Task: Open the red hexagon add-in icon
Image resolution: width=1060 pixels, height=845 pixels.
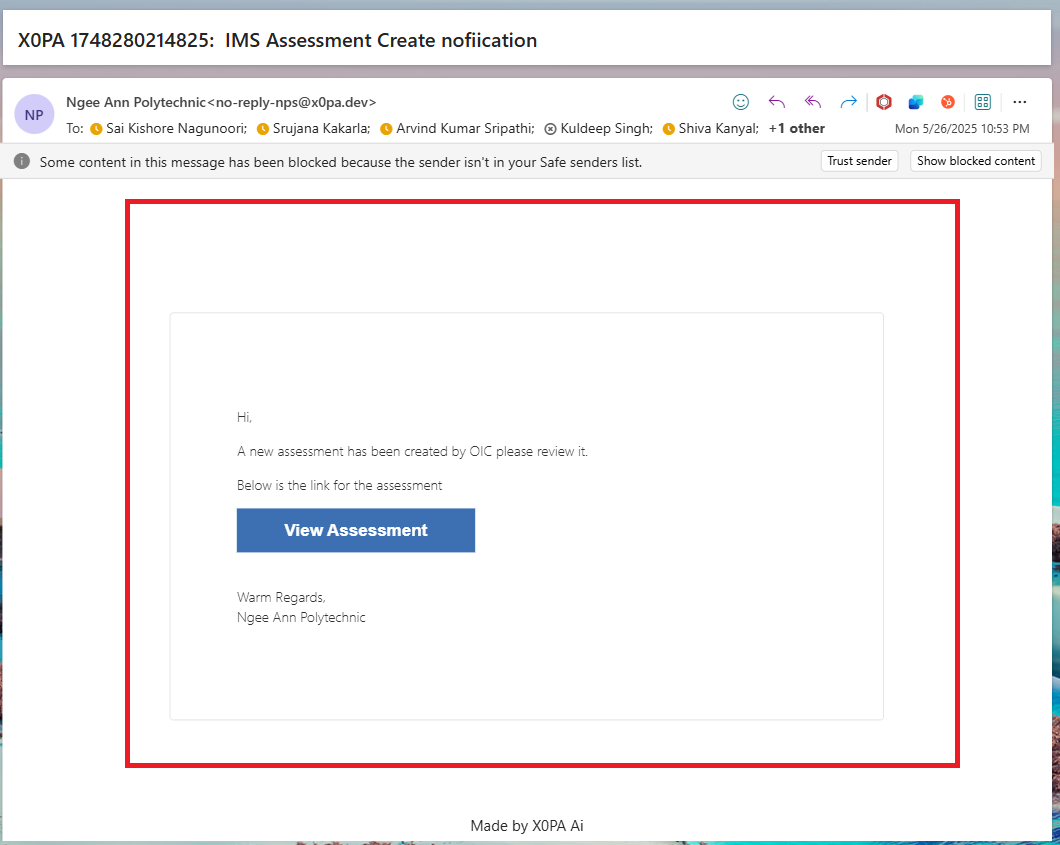Action: 884,102
